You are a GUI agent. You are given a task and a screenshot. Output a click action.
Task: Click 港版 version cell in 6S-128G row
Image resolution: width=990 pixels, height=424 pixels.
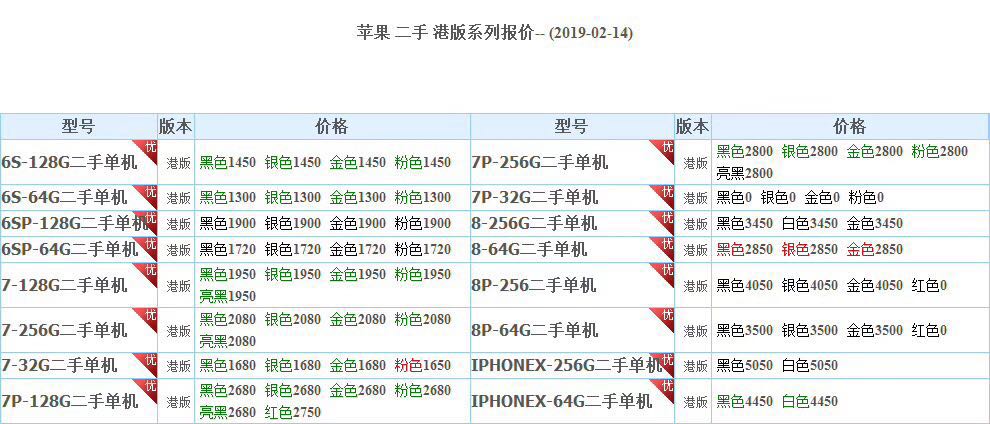point(178,163)
